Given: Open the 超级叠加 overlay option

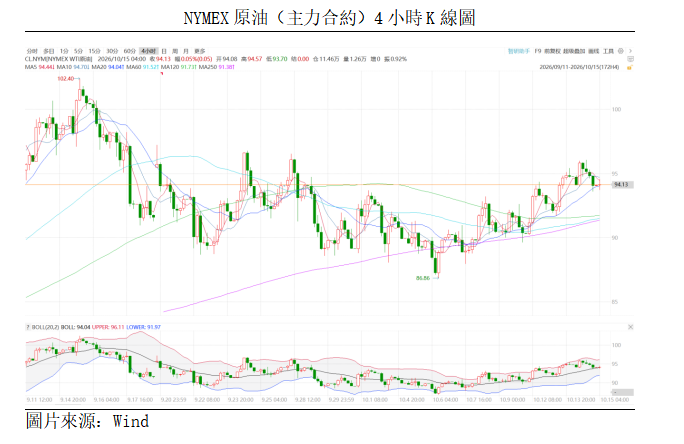Looking at the screenshot, I should pyautogui.click(x=574, y=51).
